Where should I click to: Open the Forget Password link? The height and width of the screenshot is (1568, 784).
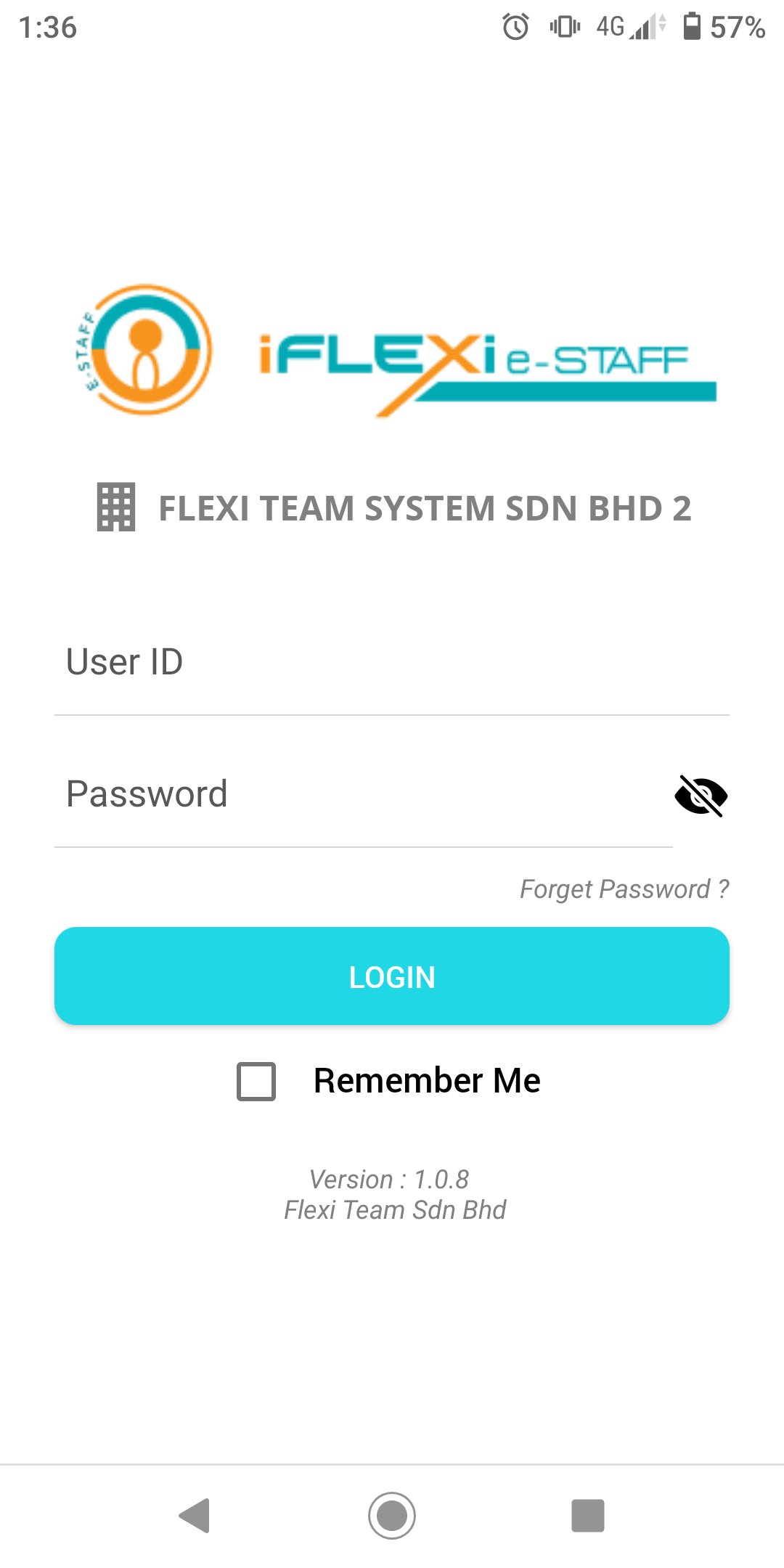click(624, 889)
